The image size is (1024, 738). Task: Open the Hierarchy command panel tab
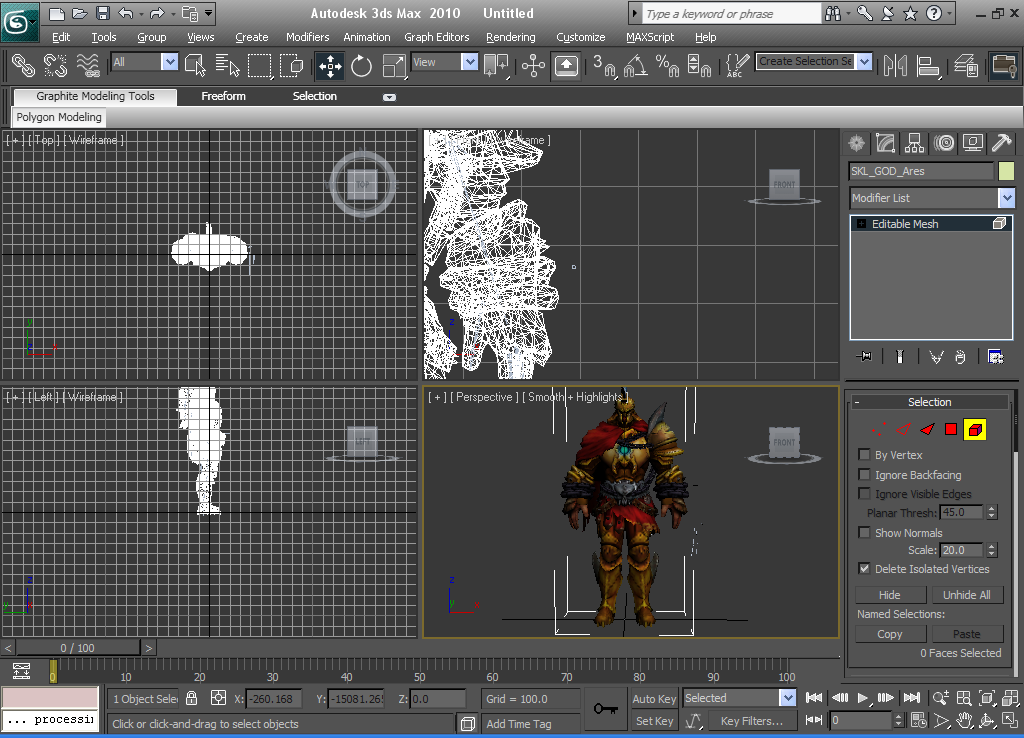pyautogui.click(x=914, y=143)
